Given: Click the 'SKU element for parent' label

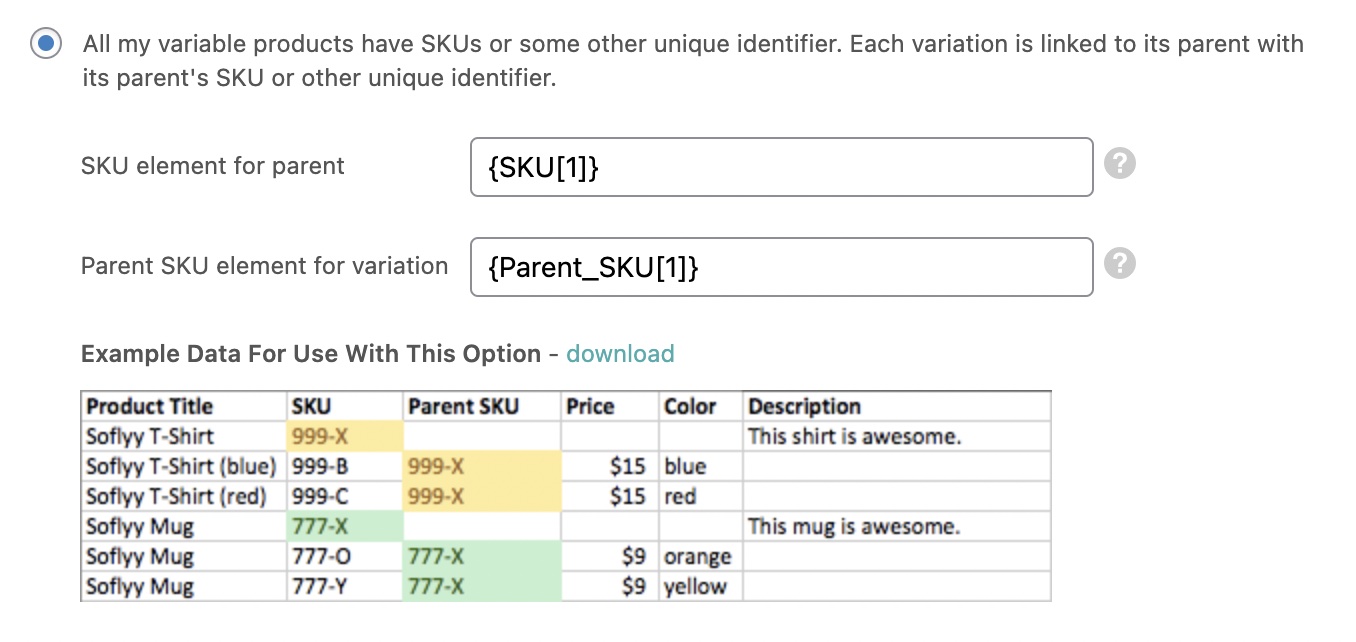Looking at the screenshot, I should pos(212,166).
